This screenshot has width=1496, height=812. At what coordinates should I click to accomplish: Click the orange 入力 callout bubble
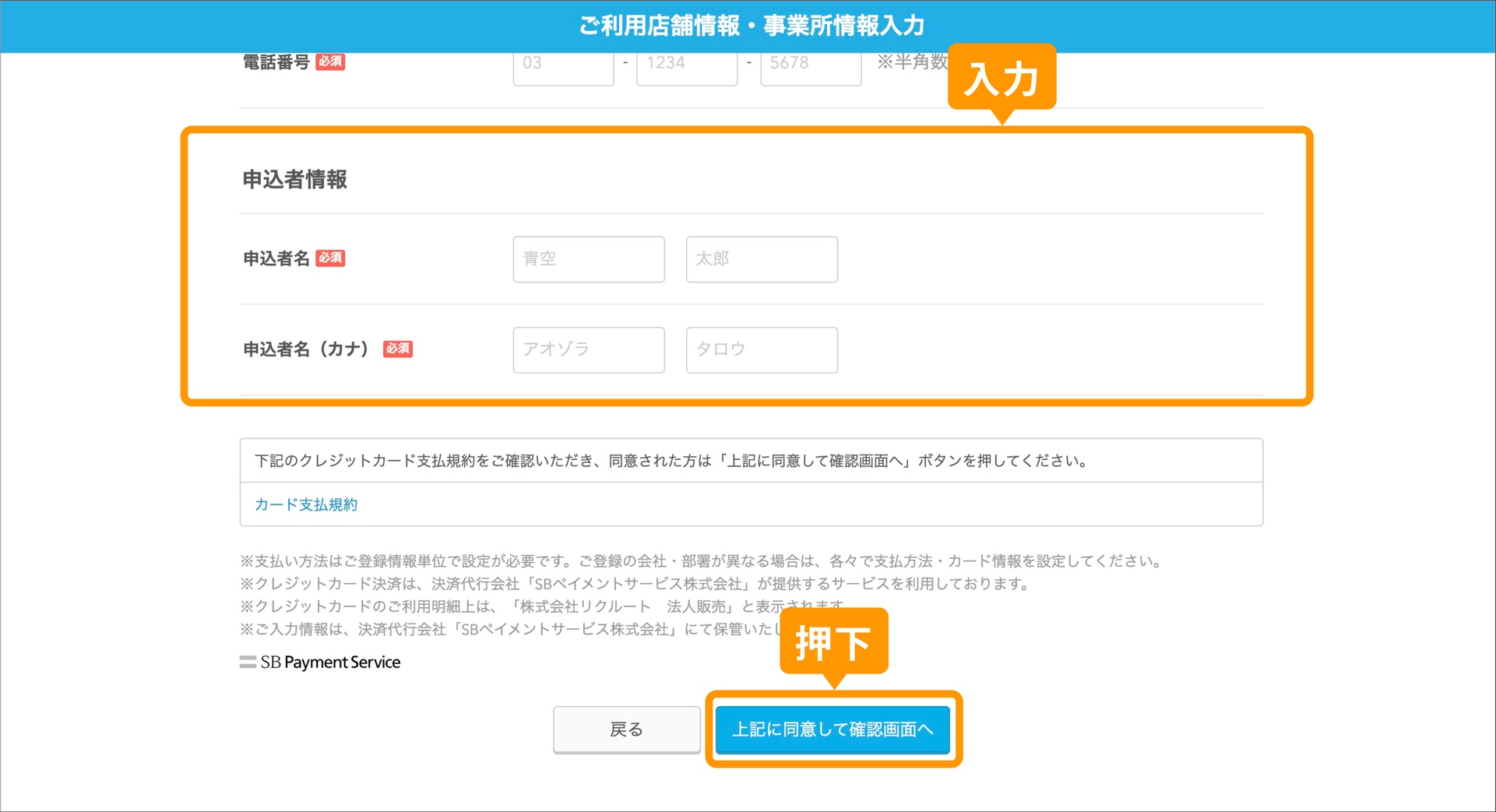(x=1001, y=78)
